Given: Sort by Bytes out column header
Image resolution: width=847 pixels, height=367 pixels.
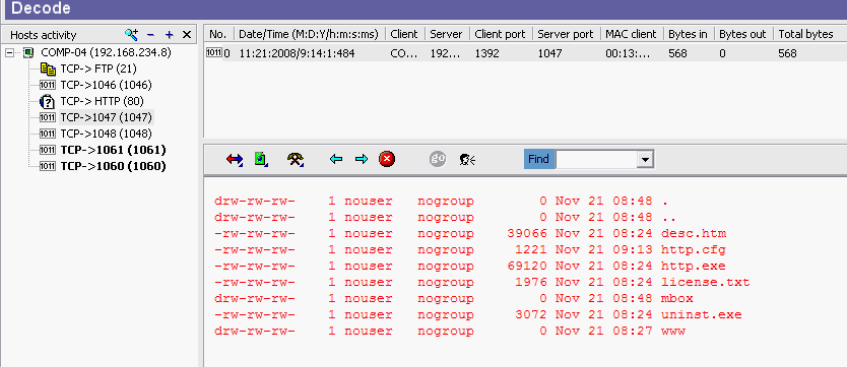Looking at the screenshot, I should coord(743,34).
